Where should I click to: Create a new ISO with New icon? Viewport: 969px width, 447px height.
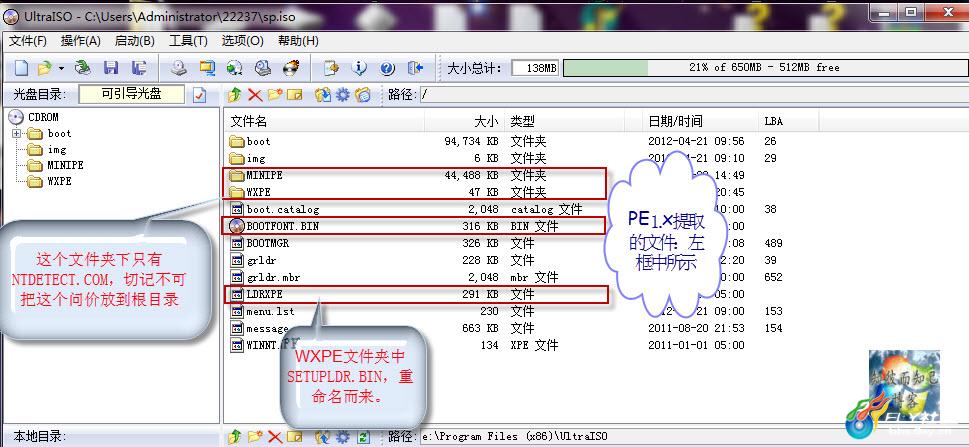[x=22, y=67]
